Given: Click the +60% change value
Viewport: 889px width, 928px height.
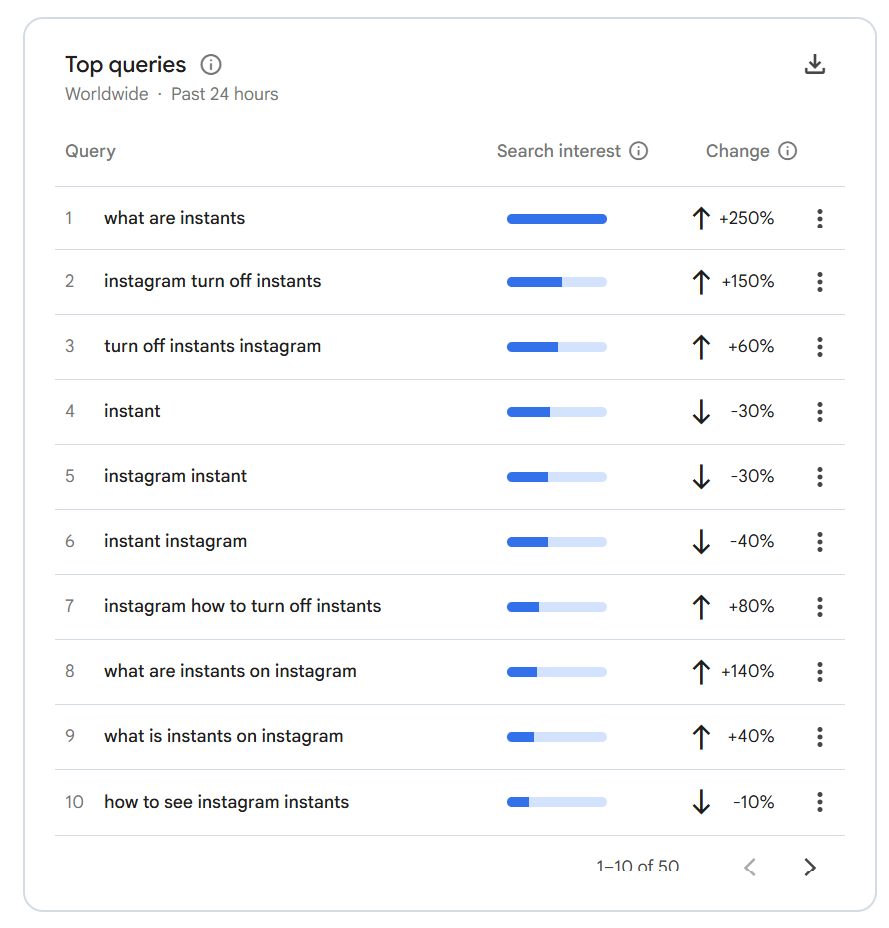Looking at the screenshot, I should pos(751,346).
